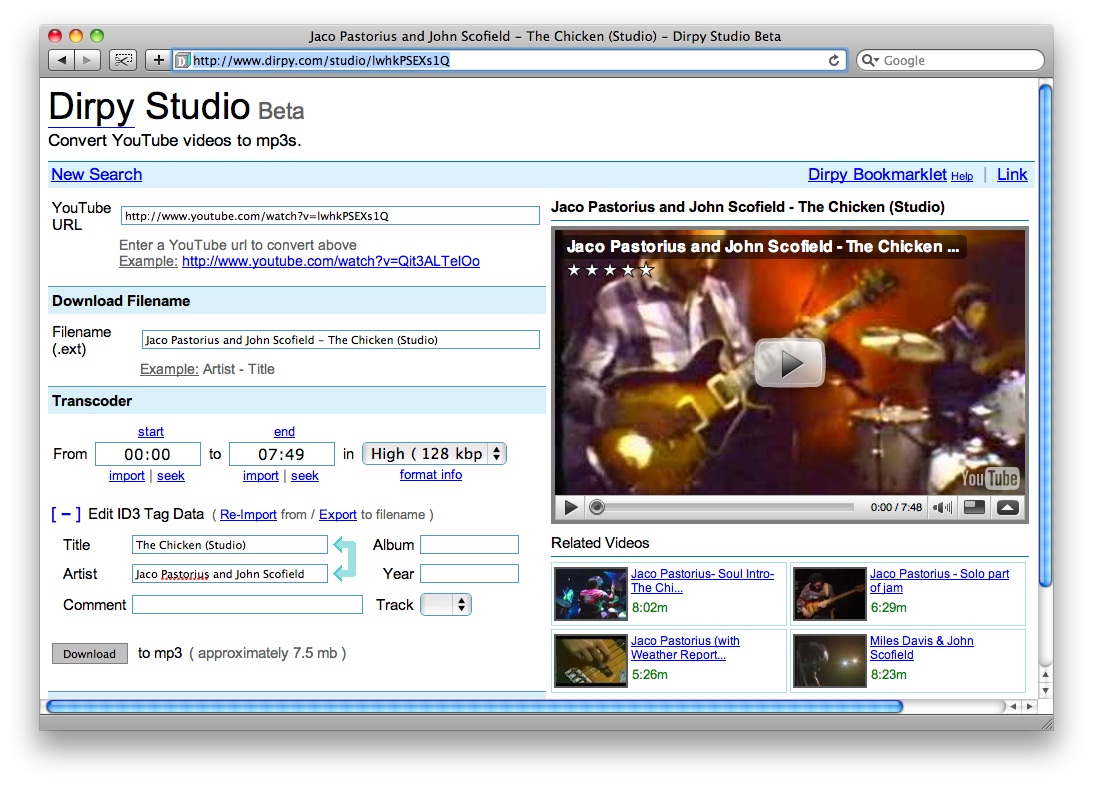Screen dimensions: 1093x785
Task: Mute the video player volume
Action: pyautogui.click(x=942, y=508)
